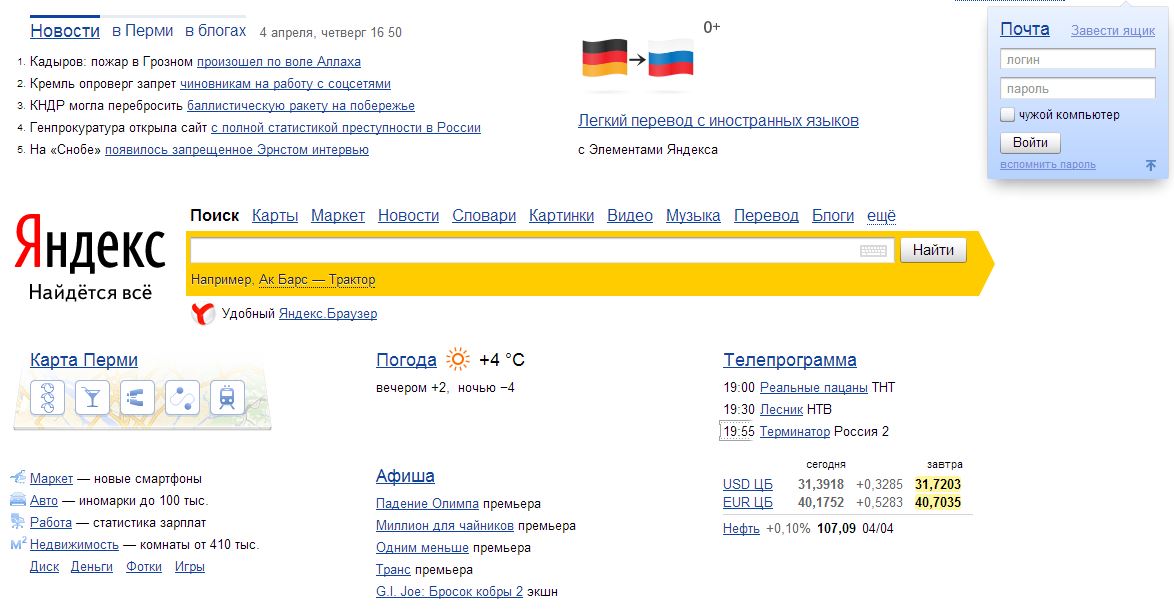Open the Игры link
The image size is (1174, 609).
click(189, 566)
